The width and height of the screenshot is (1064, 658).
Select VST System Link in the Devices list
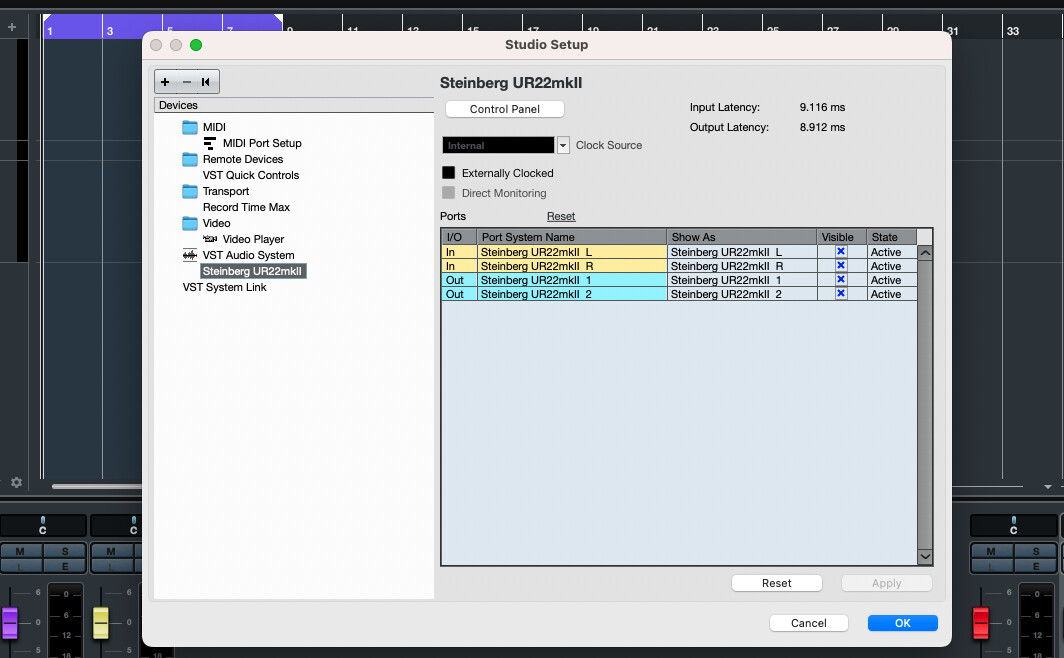[x=226, y=287]
